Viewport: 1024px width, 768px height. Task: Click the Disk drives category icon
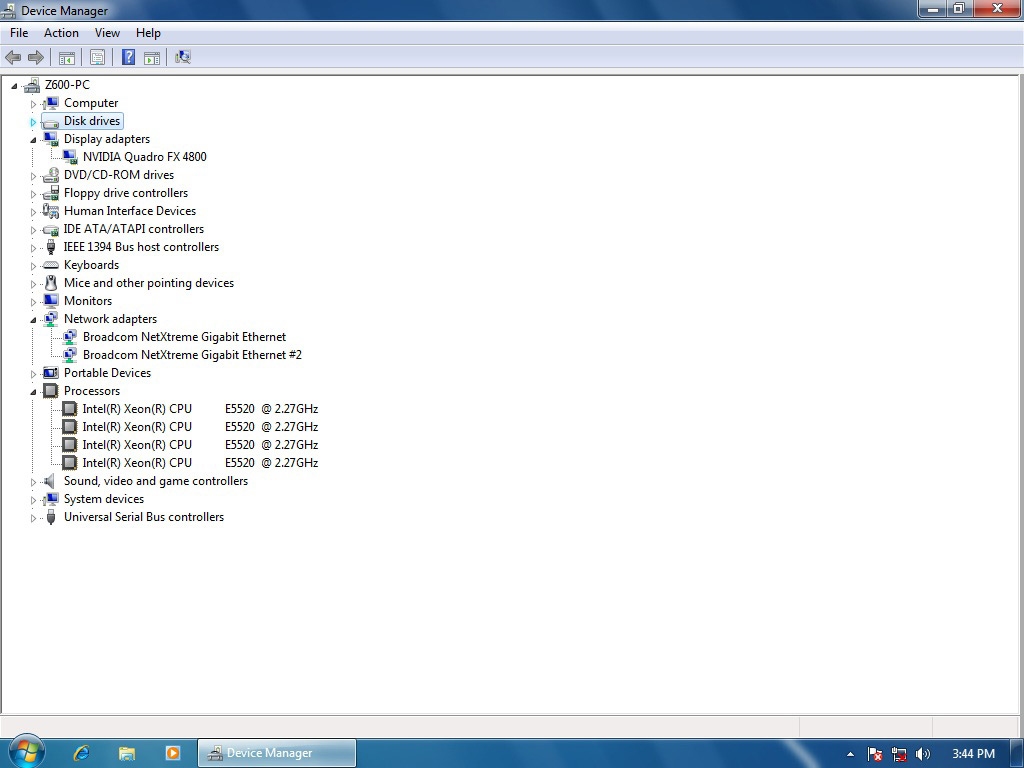click(51, 121)
